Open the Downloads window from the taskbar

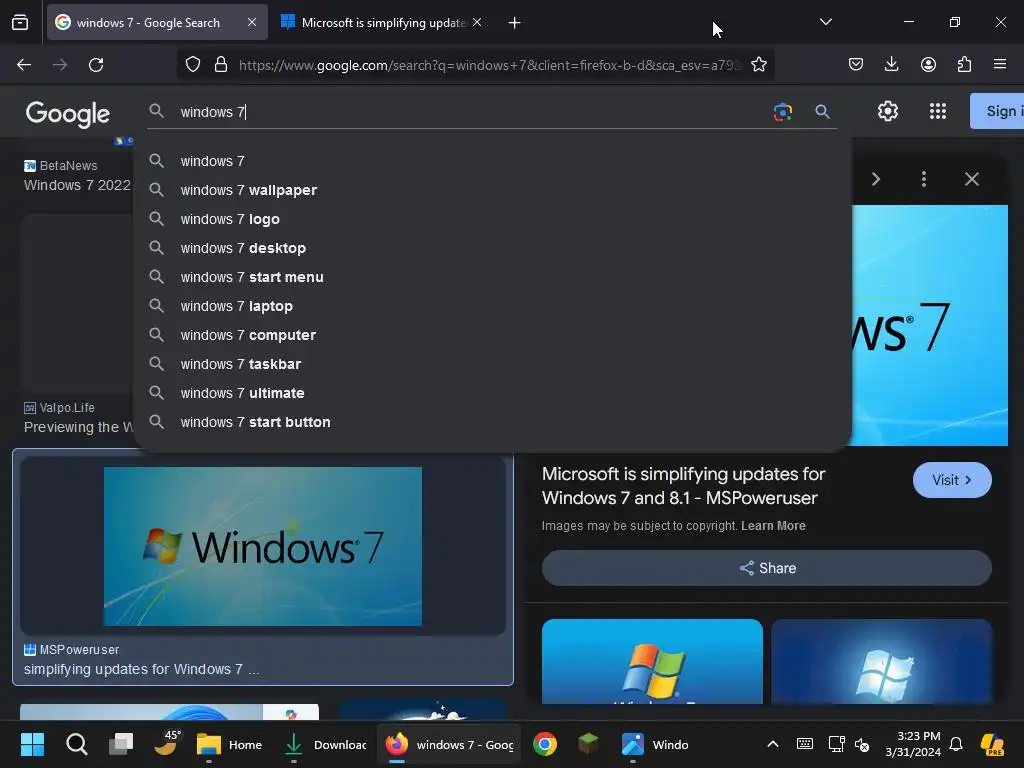tap(327, 744)
